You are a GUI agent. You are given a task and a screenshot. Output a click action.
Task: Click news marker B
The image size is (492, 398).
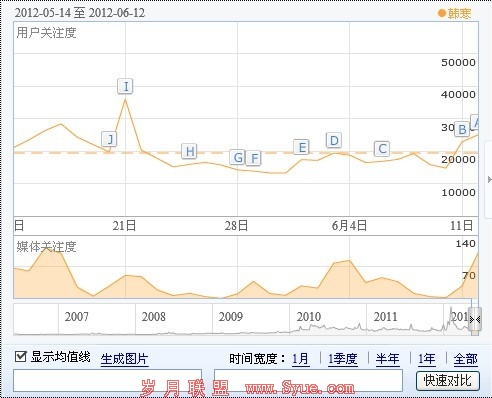point(462,129)
